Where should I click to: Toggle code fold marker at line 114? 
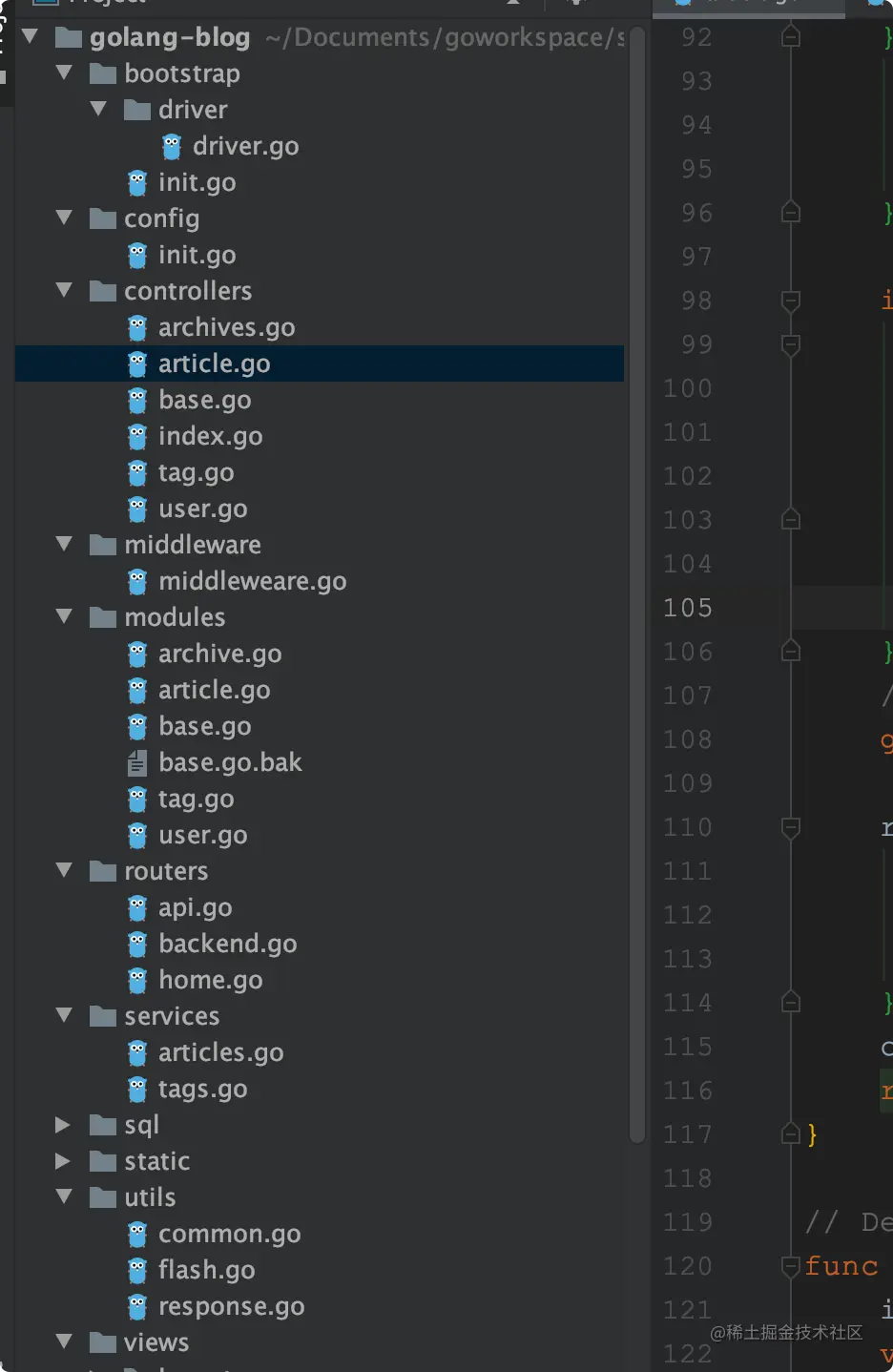(x=791, y=1002)
